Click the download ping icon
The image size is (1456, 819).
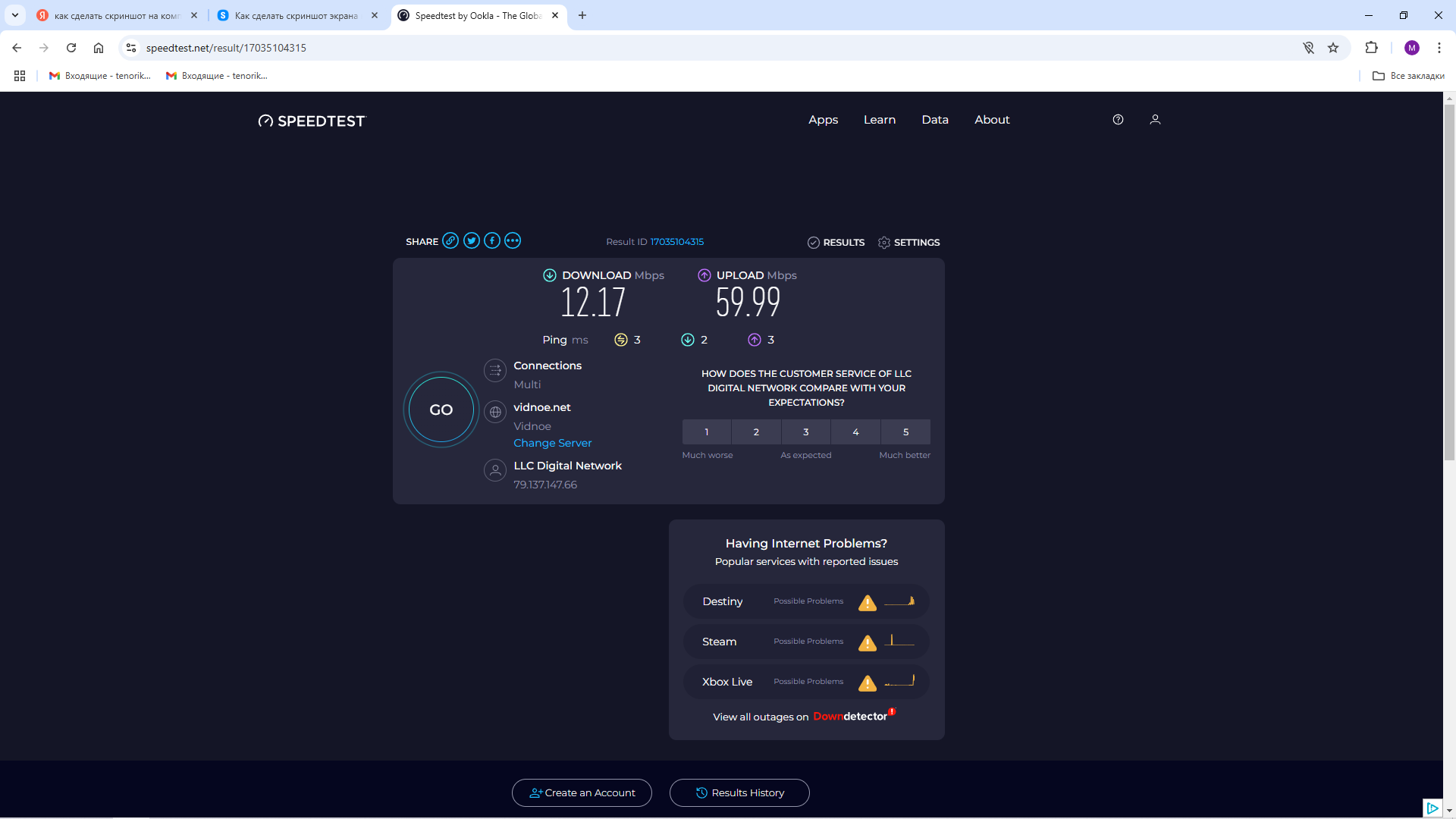click(688, 340)
